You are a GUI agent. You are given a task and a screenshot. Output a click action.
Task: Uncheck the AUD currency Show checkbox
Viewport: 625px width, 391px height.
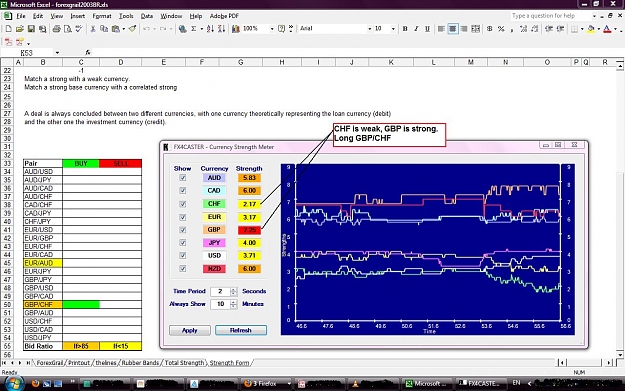183,178
